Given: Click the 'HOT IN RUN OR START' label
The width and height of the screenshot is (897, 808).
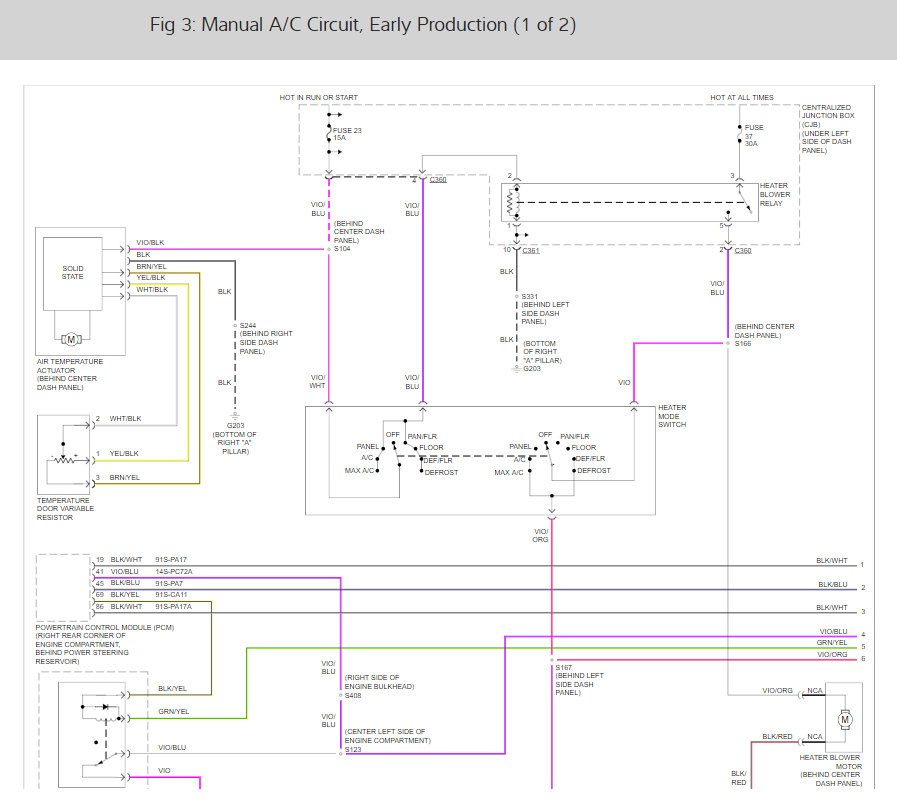Looking at the screenshot, I should [x=319, y=98].
